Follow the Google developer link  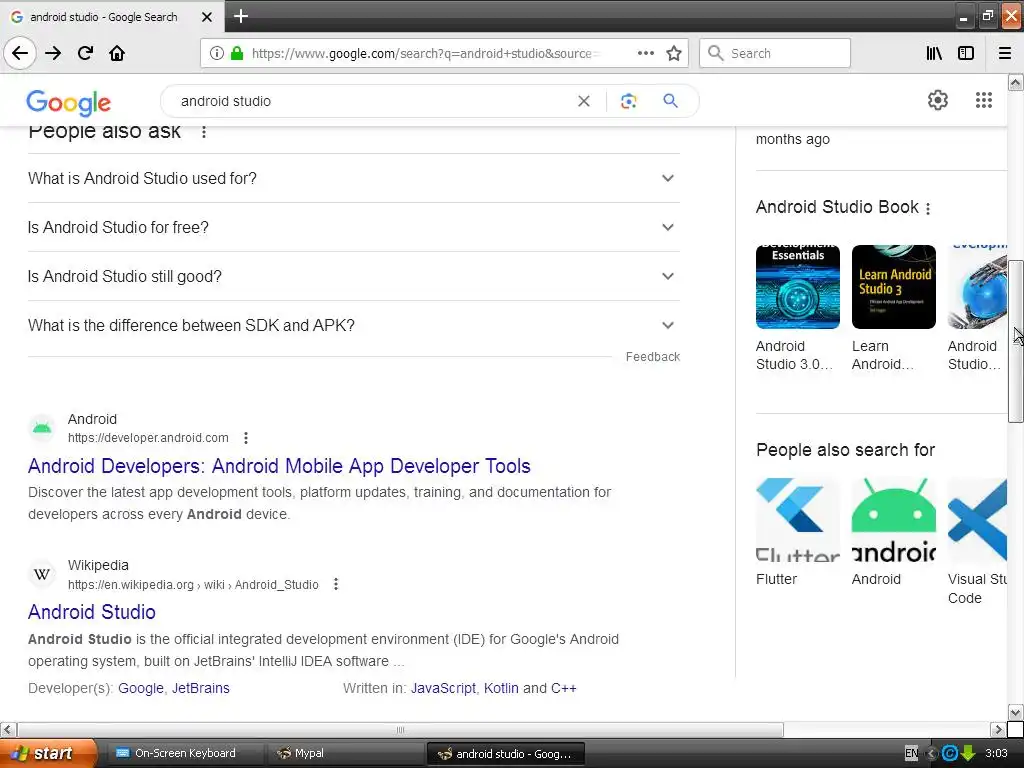[x=140, y=688]
